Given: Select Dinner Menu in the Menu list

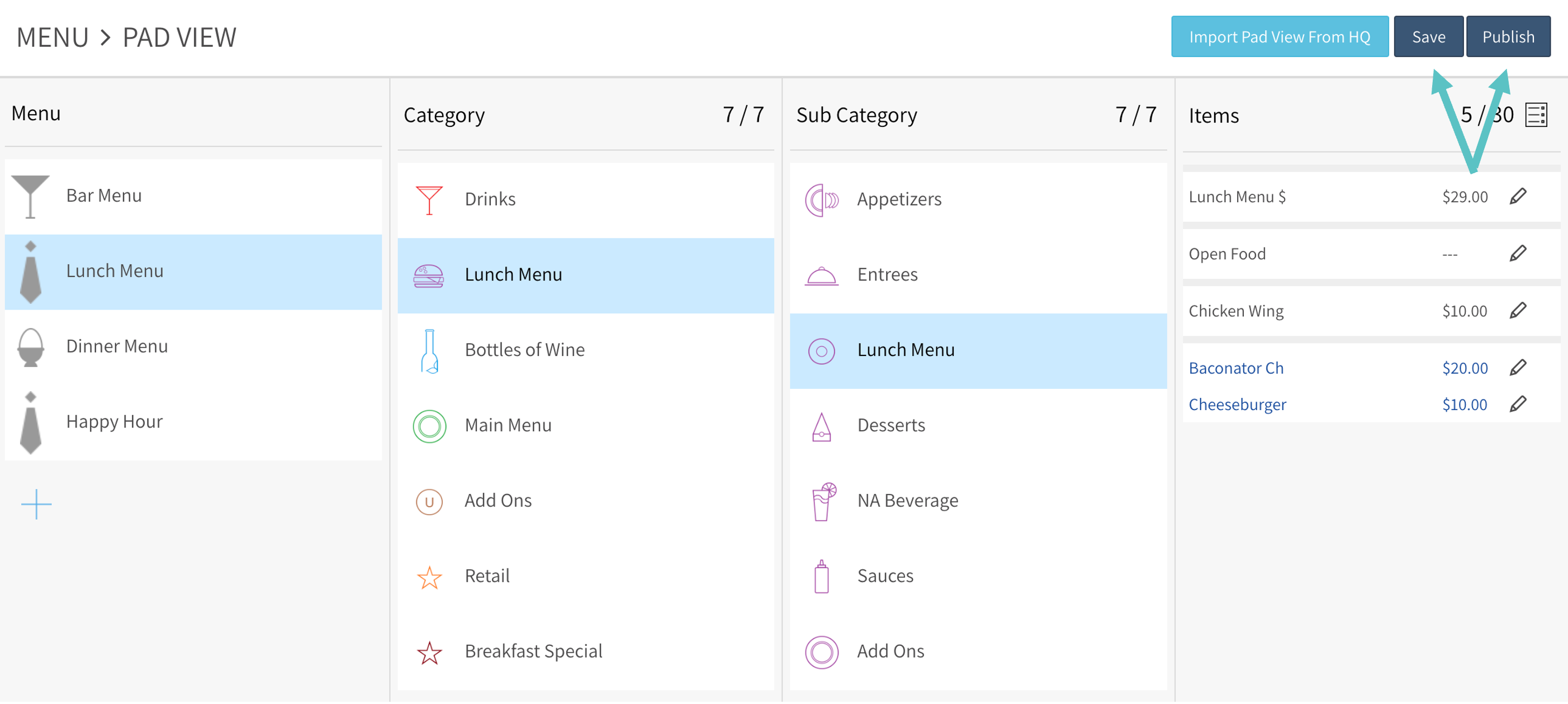Looking at the screenshot, I should (x=117, y=346).
